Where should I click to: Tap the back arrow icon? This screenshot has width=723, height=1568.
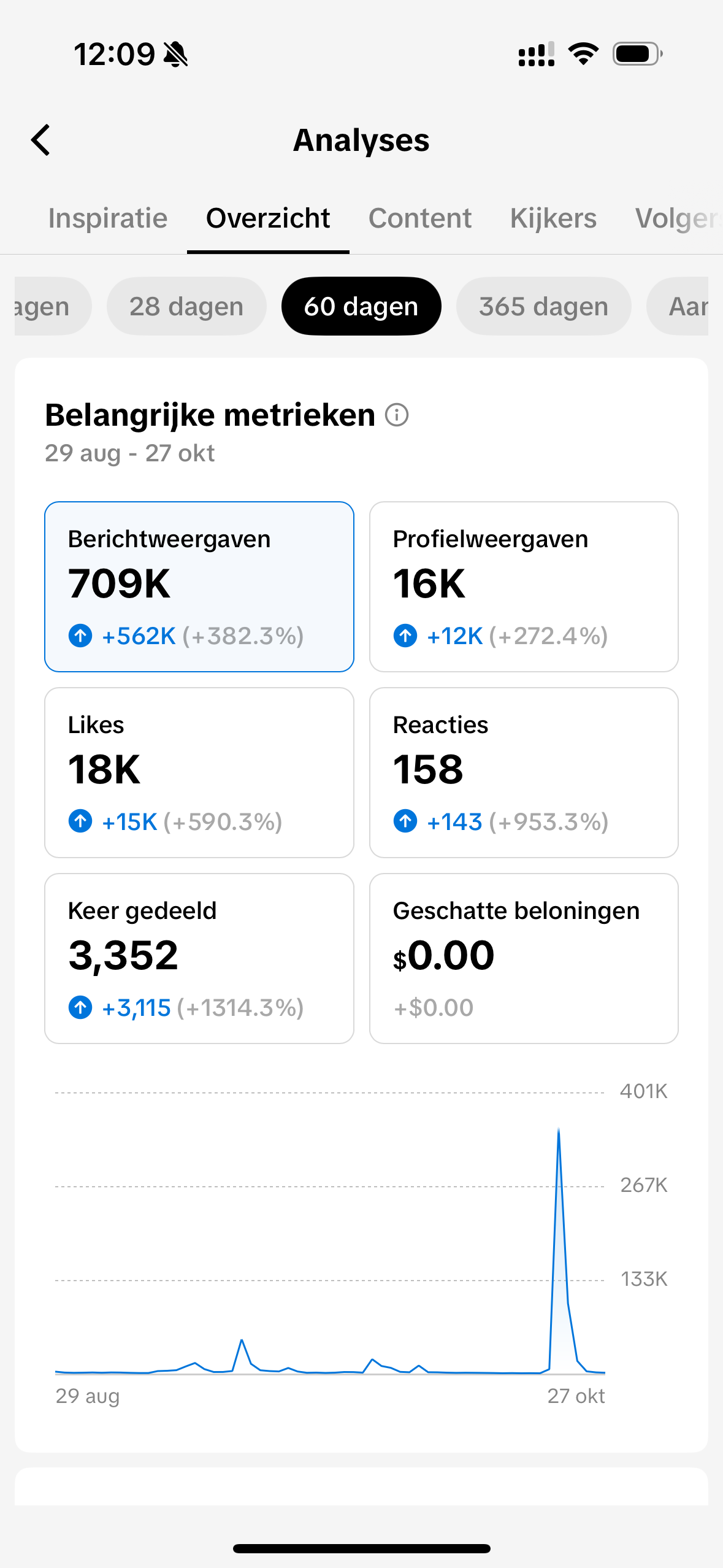[41, 140]
